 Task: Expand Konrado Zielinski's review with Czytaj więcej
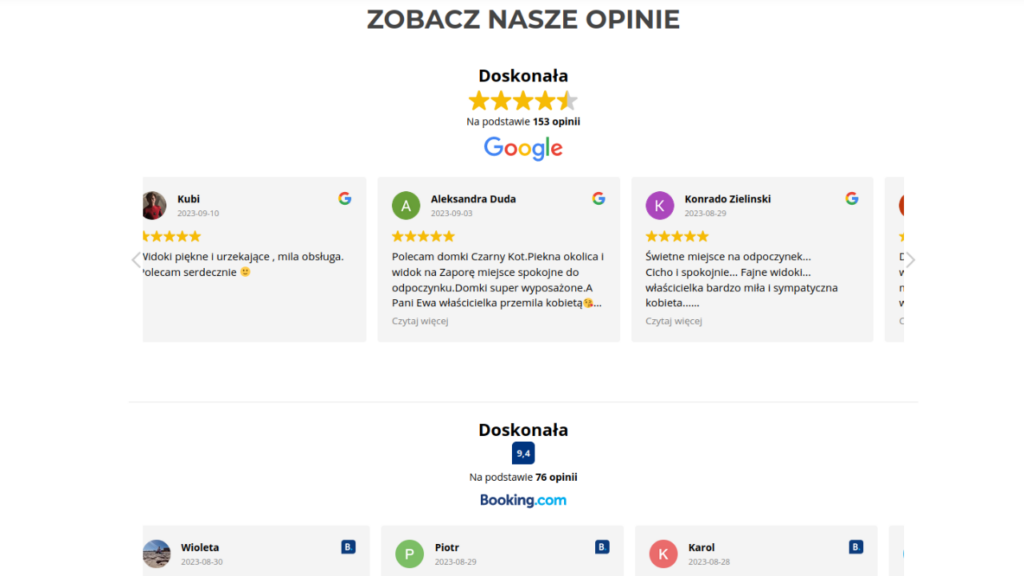point(676,321)
